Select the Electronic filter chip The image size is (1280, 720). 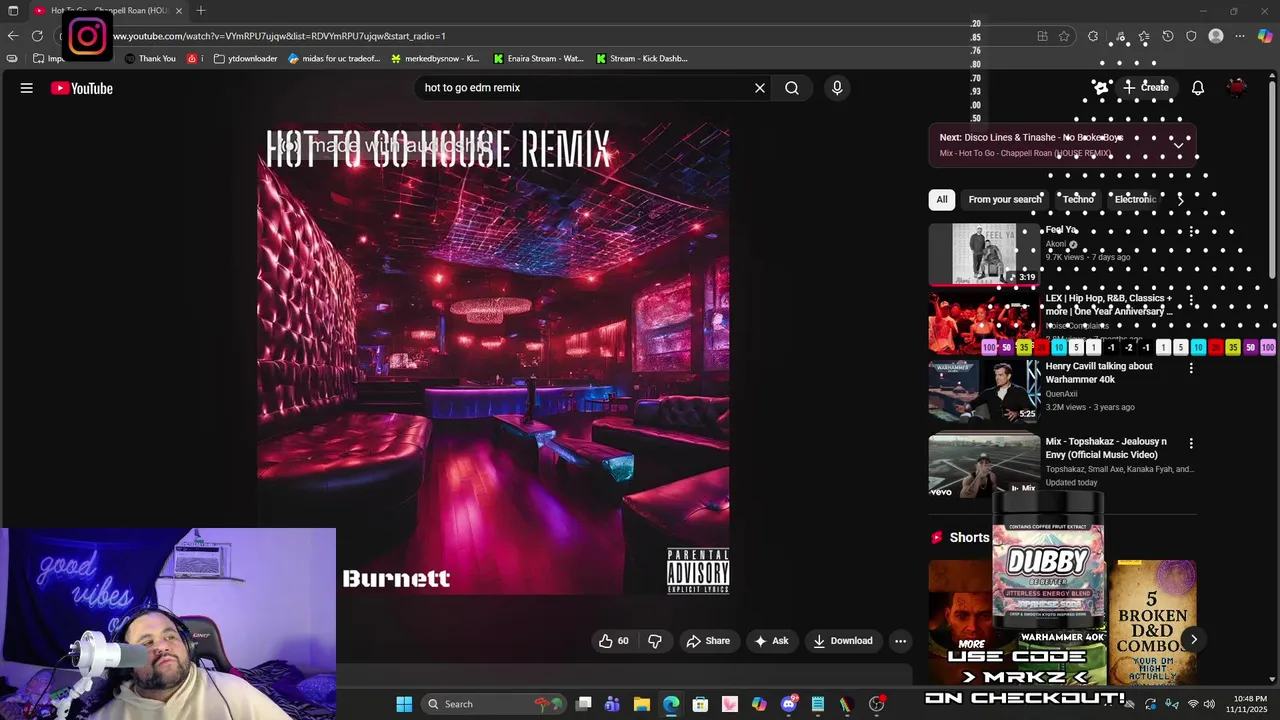coord(1135,199)
